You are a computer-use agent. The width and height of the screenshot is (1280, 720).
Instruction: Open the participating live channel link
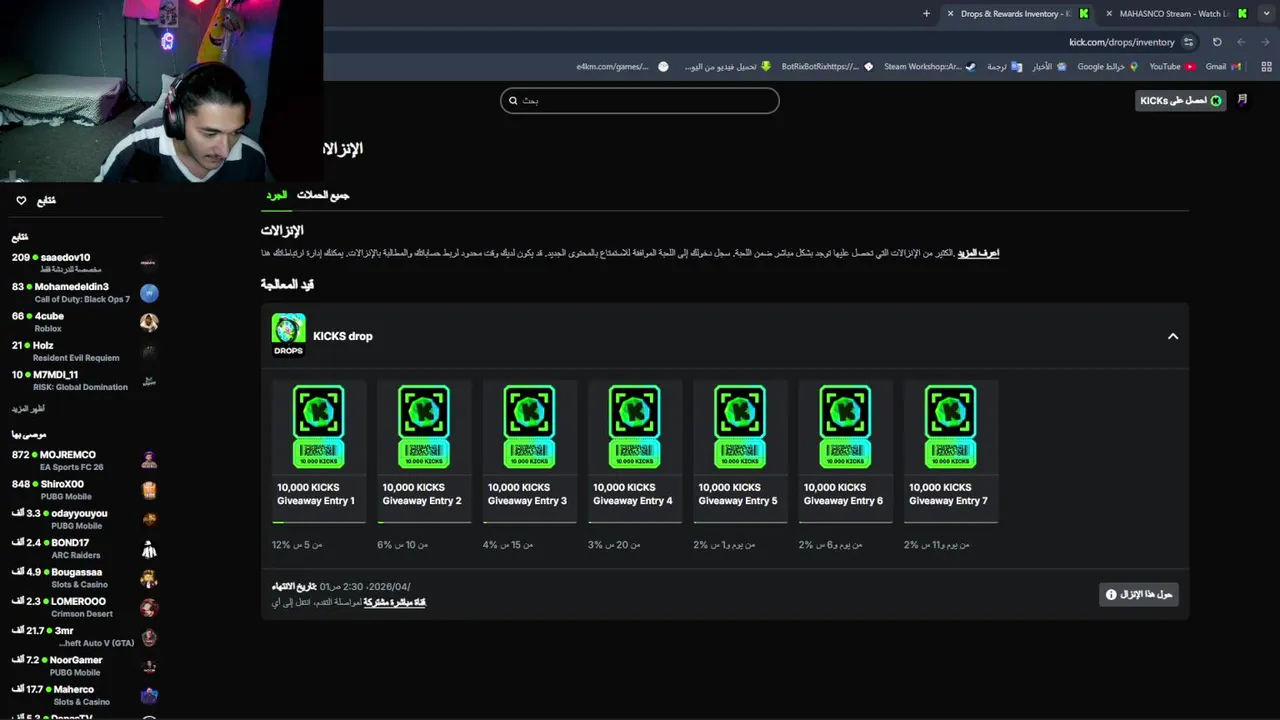click(394, 602)
